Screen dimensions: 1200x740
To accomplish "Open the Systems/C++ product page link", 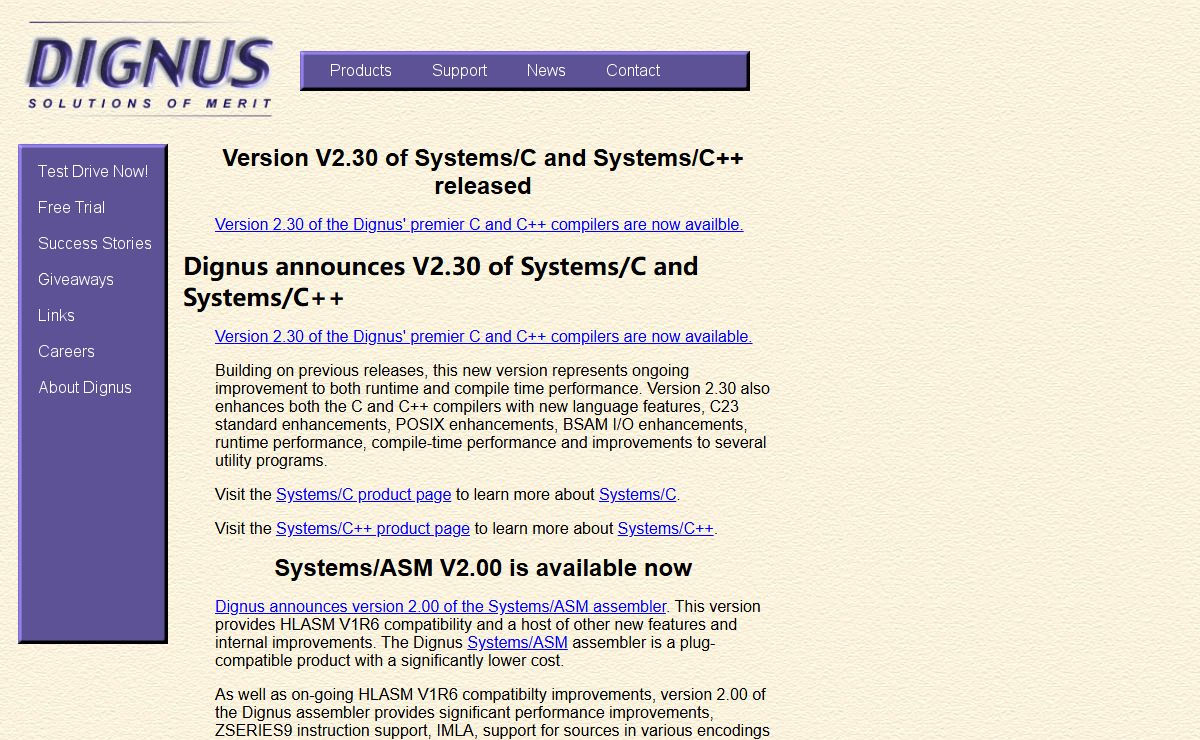I will point(372,529).
